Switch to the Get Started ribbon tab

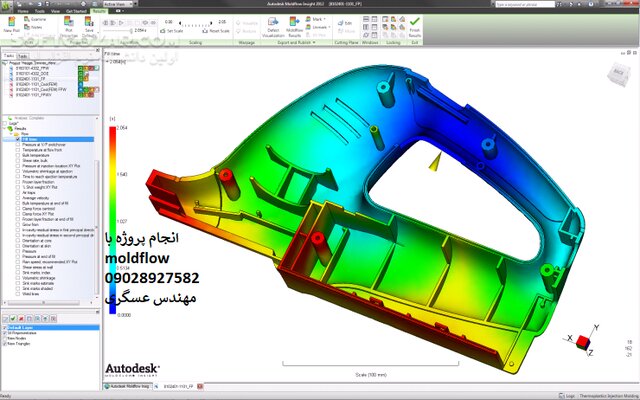(x=76, y=11)
